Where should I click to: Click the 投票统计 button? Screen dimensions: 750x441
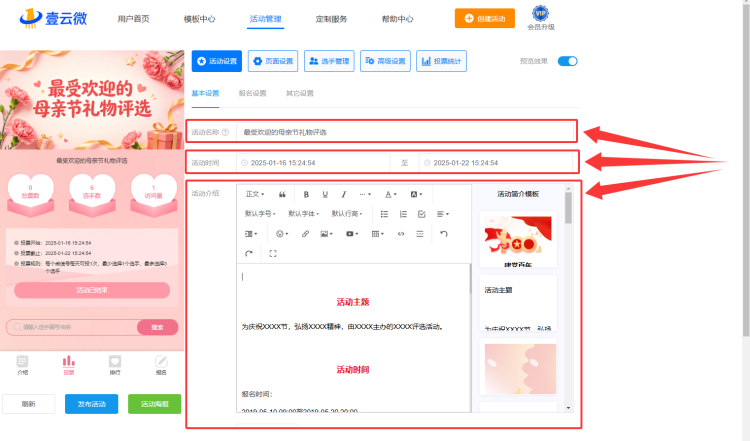(x=441, y=61)
